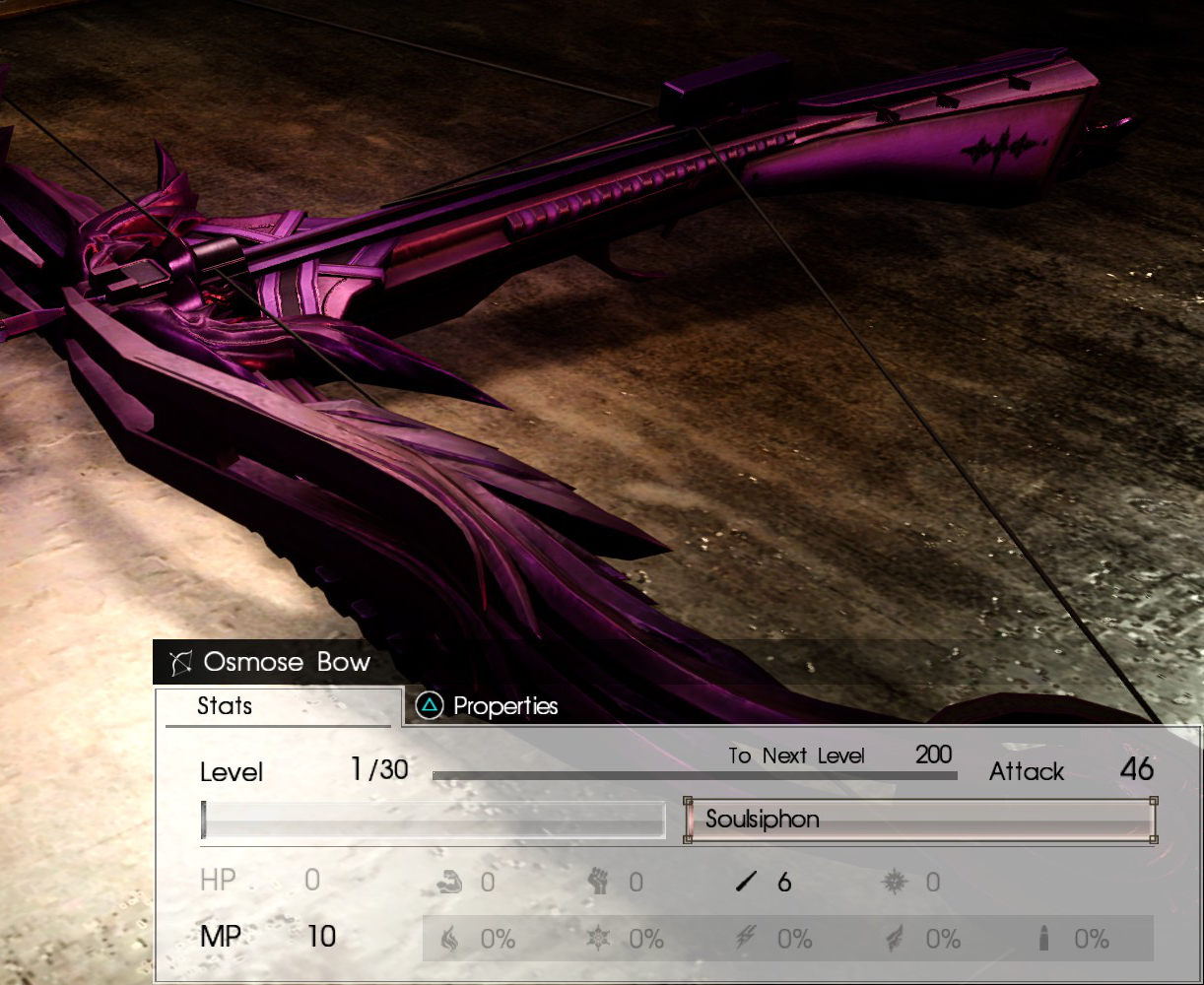Click the fire resistance flame icon

[x=449, y=939]
